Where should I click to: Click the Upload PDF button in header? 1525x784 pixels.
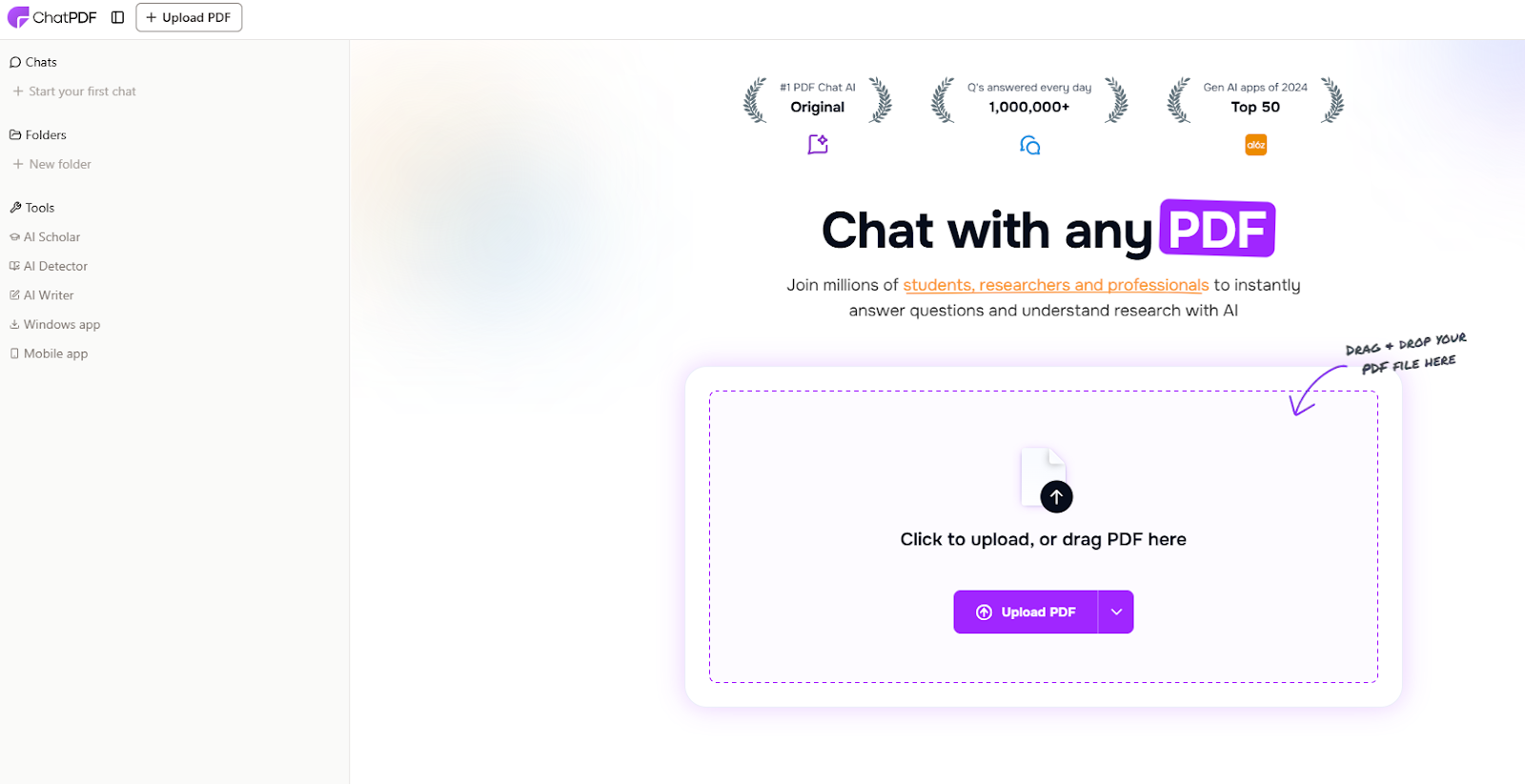(x=189, y=17)
